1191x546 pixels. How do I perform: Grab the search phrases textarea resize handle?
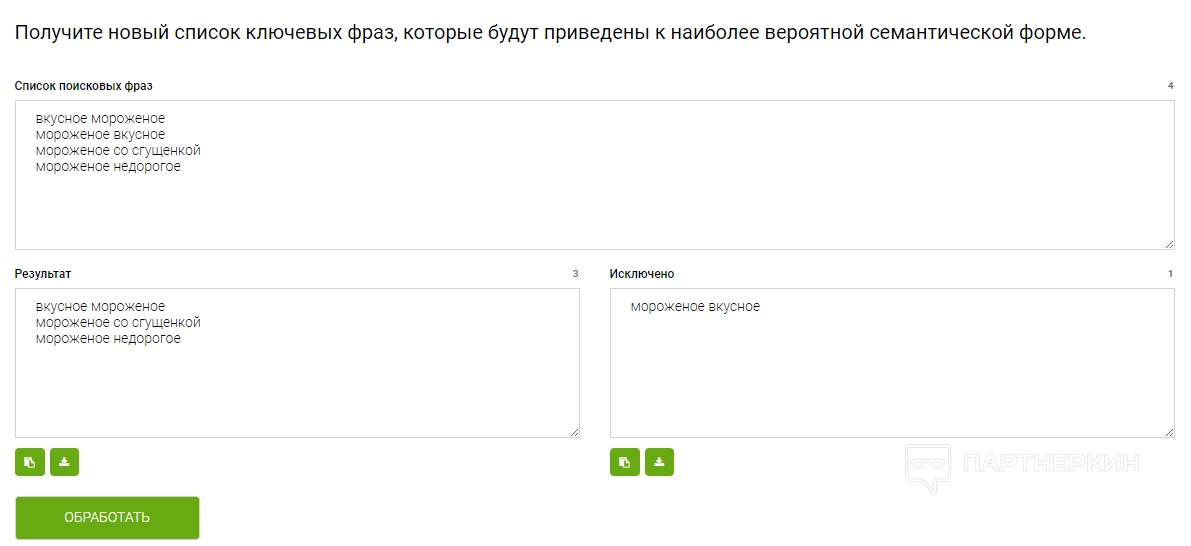point(1169,244)
